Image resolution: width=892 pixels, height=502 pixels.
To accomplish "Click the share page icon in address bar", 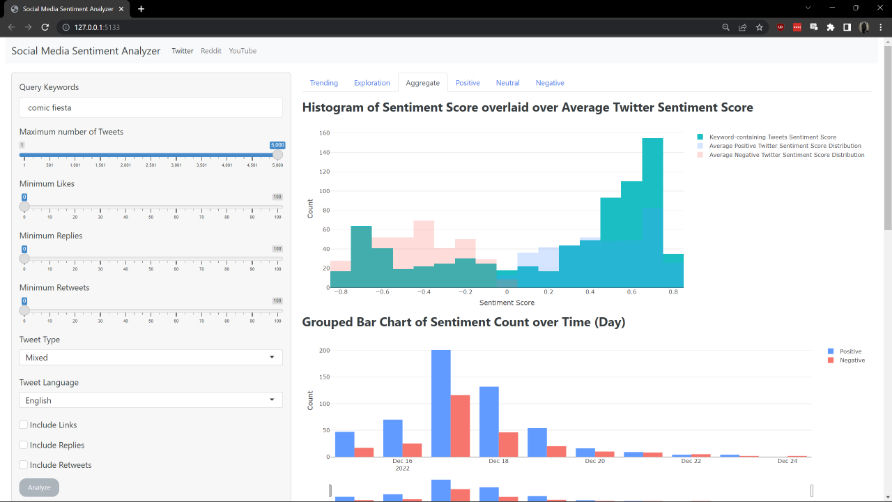I will point(743,27).
